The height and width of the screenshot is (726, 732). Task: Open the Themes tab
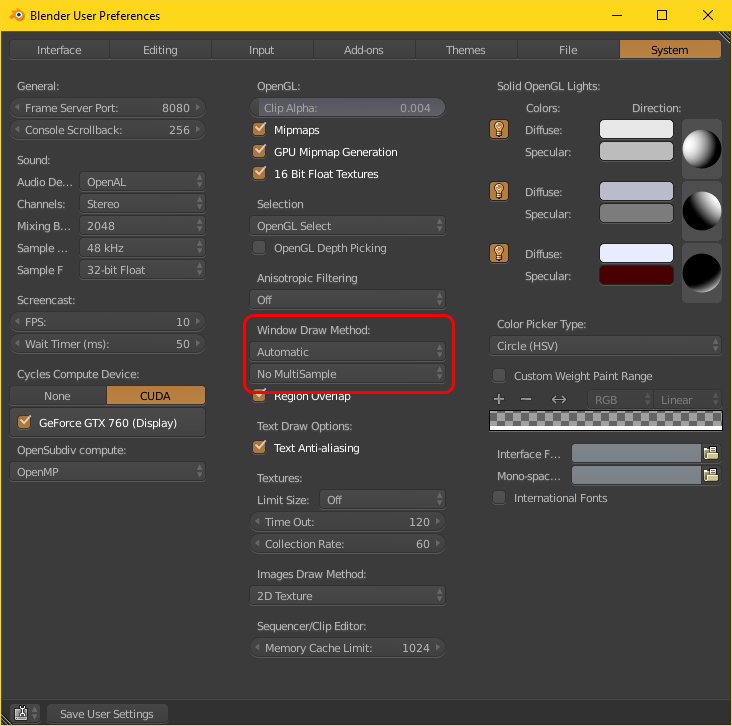pyautogui.click(x=465, y=49)
